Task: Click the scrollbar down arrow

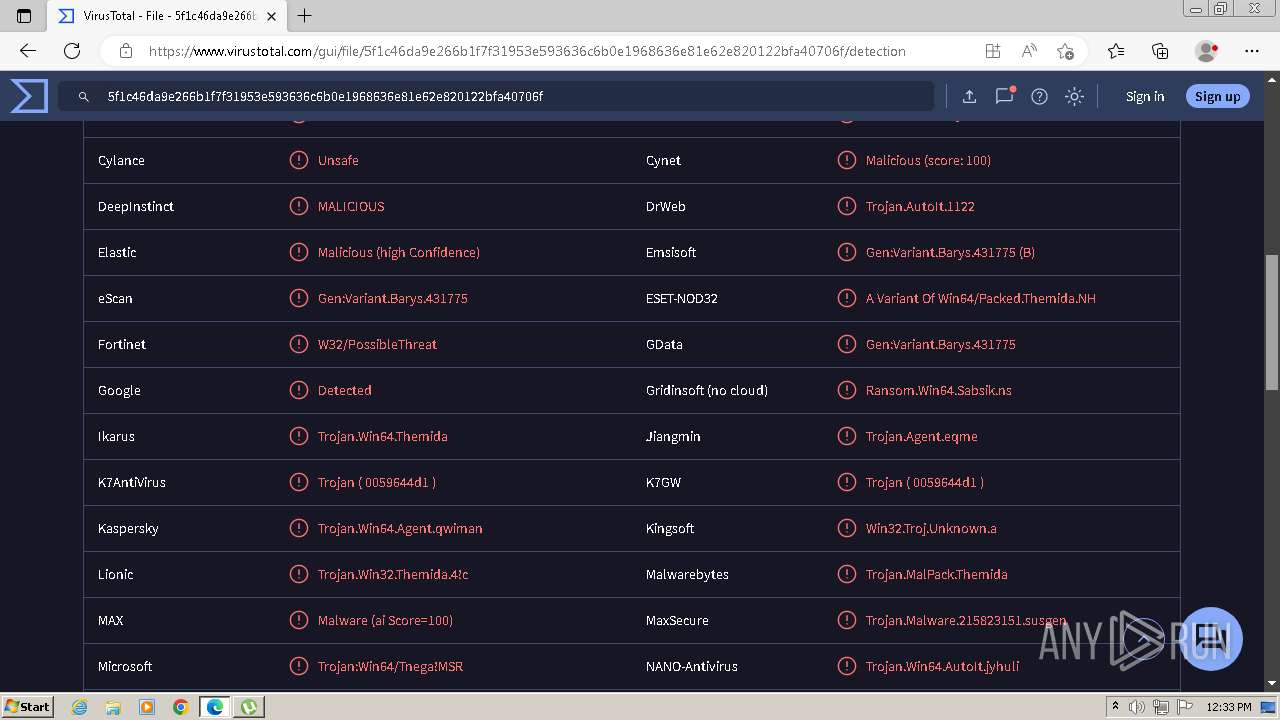Action: (x=1271, y=683)
